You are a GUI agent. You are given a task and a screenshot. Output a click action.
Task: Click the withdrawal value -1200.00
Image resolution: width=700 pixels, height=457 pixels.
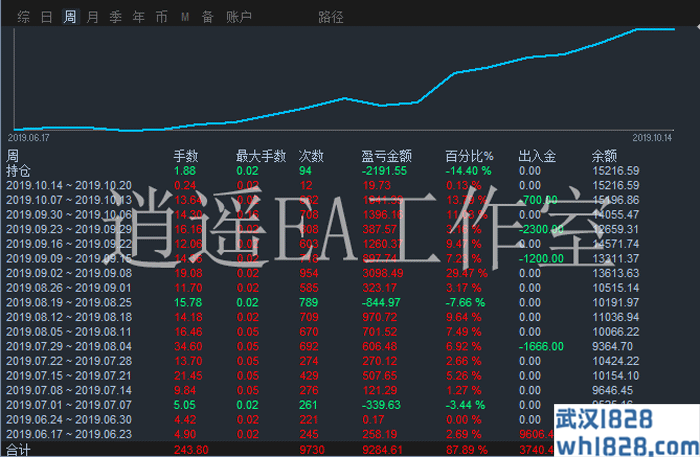541,258
